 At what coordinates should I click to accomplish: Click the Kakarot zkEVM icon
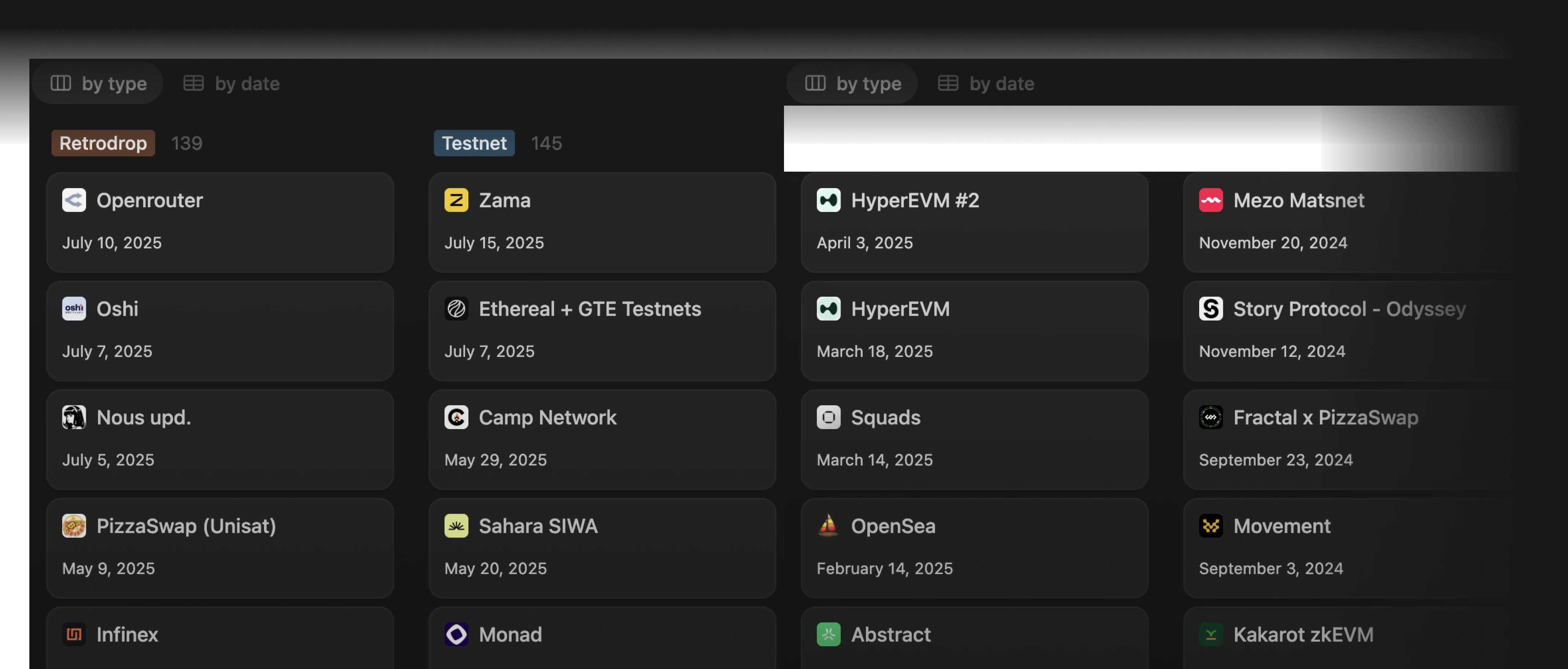tap(1211, 634)
